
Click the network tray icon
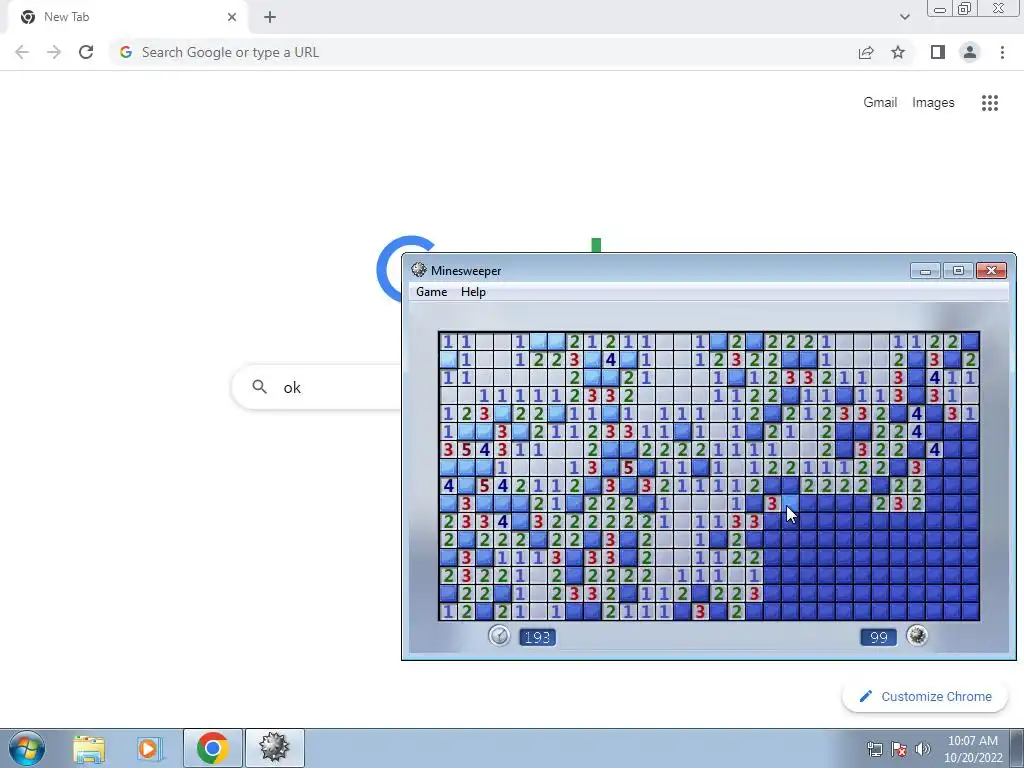[x=874, y=749]
